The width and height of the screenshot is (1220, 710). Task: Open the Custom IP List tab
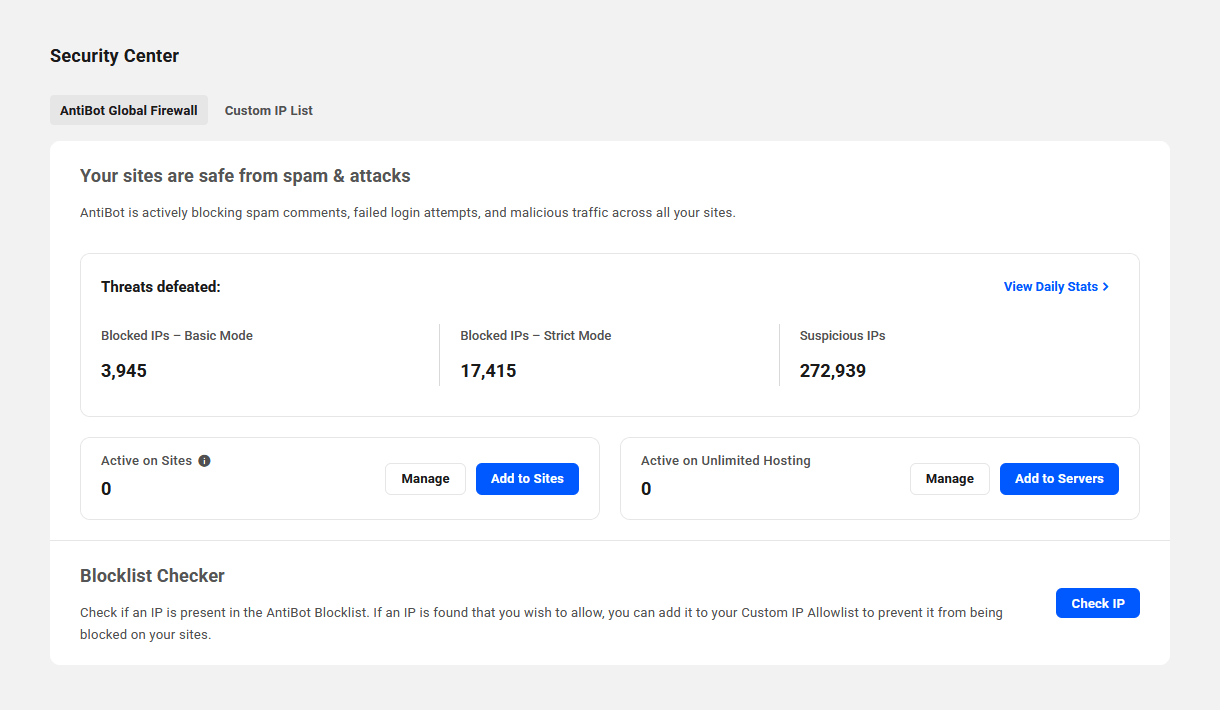(x=269, y=110)
